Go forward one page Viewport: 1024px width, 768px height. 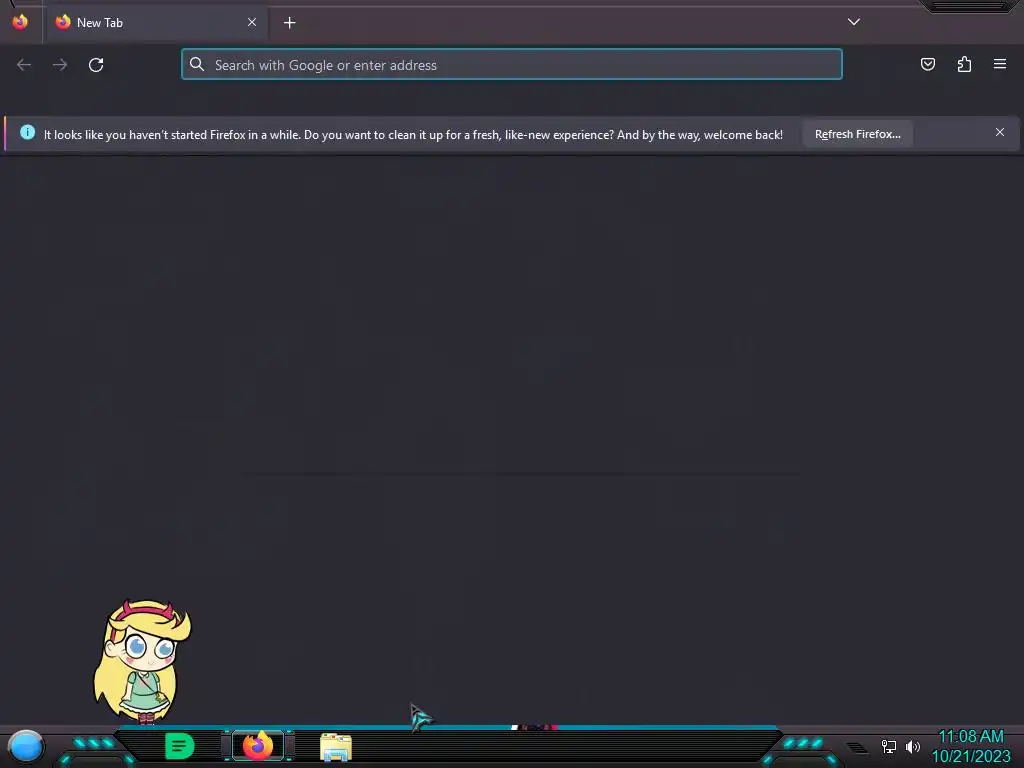60,65
